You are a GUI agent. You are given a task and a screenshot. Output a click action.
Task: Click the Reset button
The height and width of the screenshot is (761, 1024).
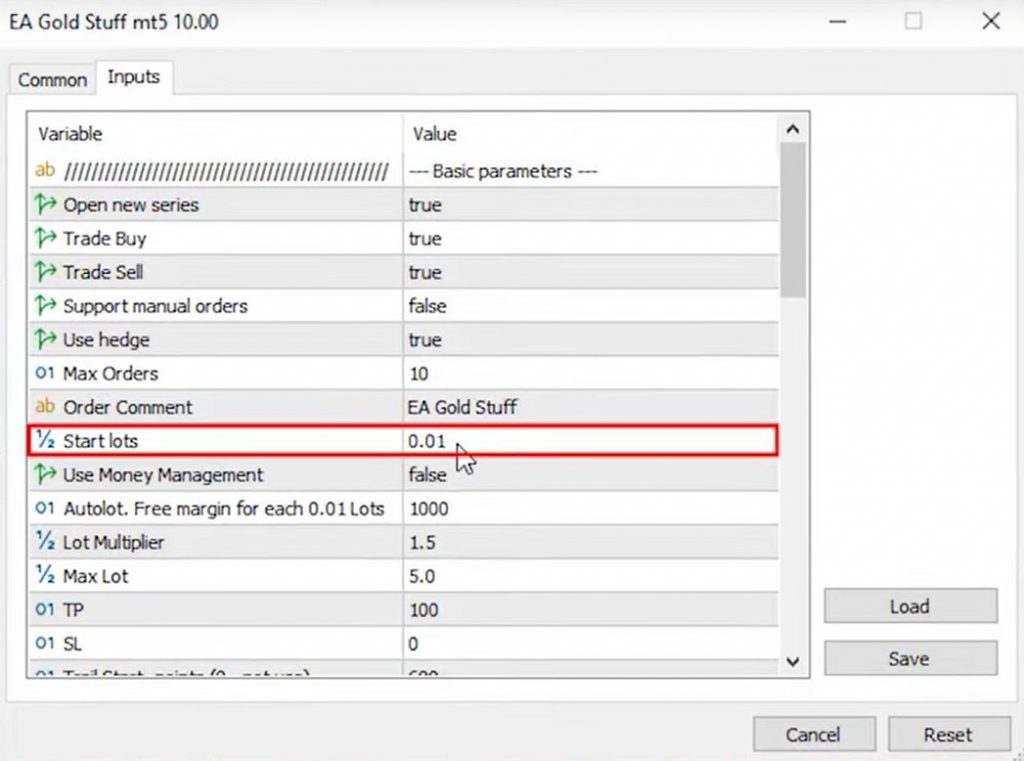[947, 734]
